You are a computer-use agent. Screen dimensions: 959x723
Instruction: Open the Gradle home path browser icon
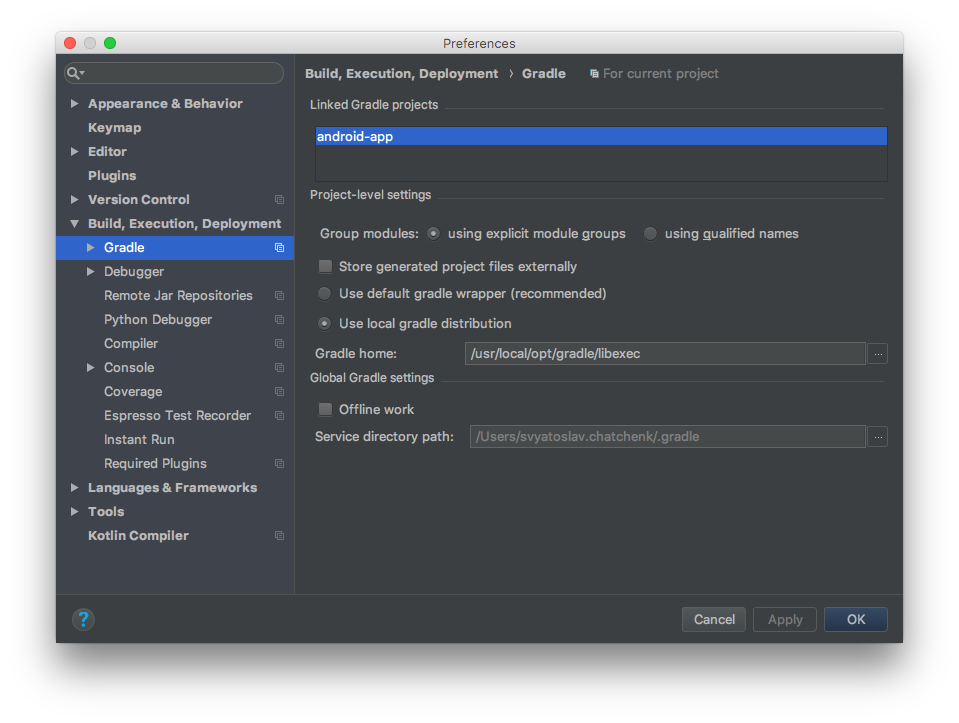point(878,353)
